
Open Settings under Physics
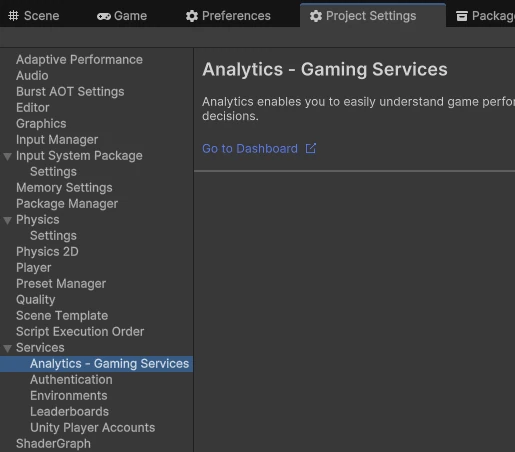[x=53, y=236]
